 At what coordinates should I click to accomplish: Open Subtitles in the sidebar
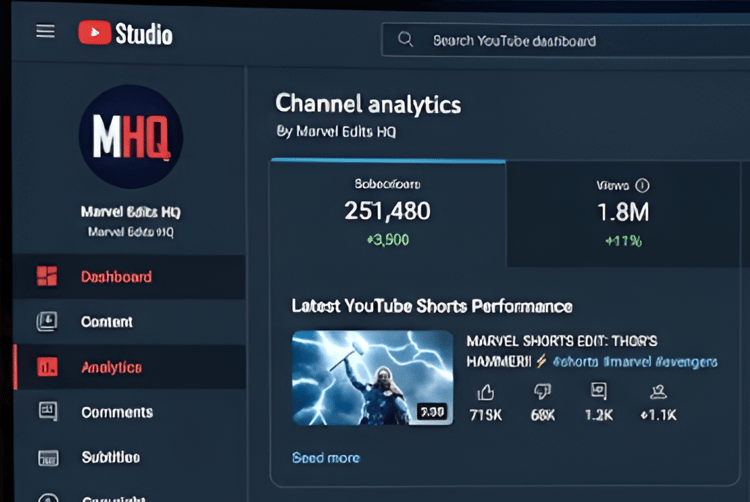click(129, 457)
